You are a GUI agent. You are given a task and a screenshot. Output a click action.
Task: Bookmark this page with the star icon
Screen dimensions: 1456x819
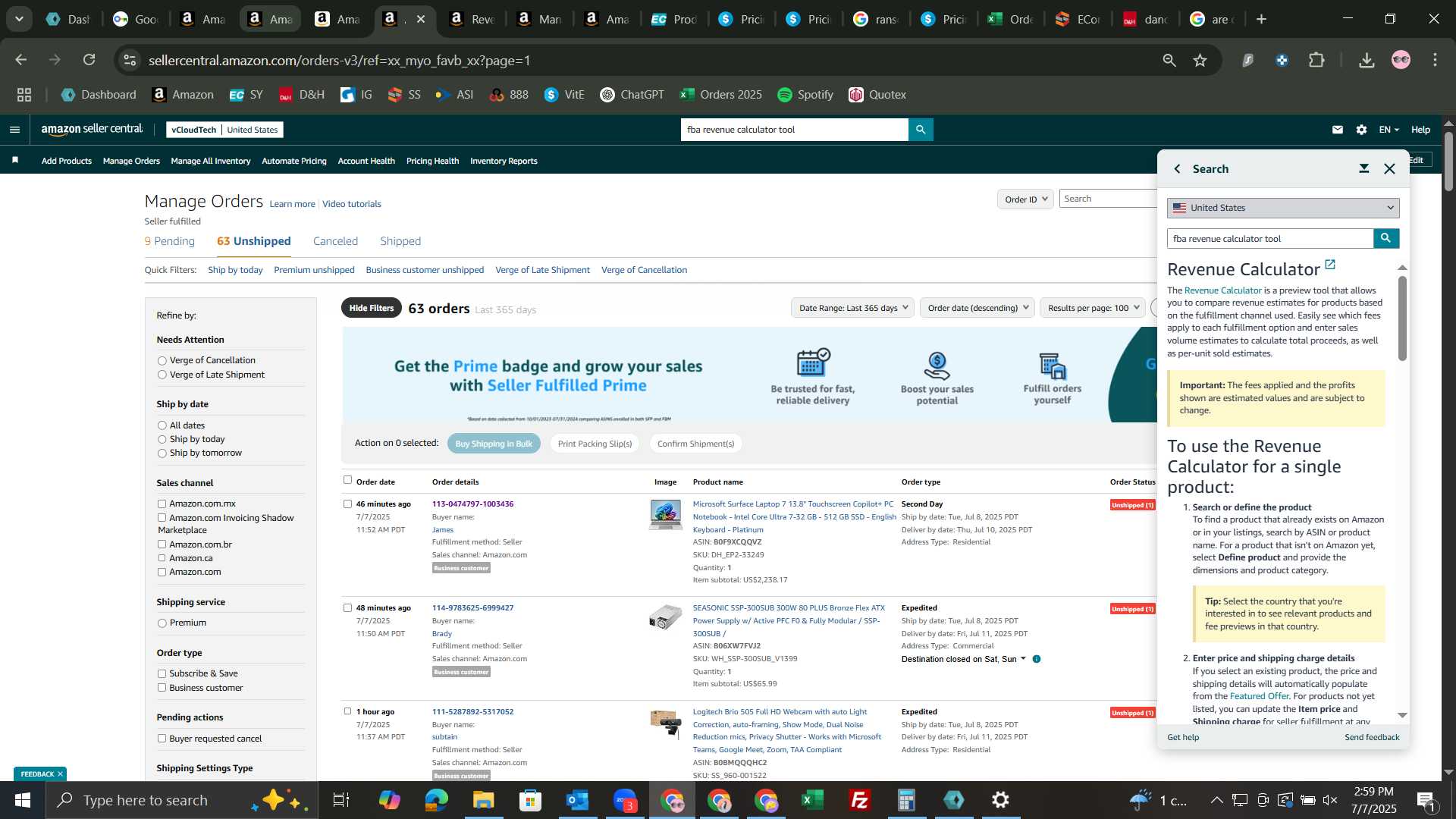(1200, 60)
